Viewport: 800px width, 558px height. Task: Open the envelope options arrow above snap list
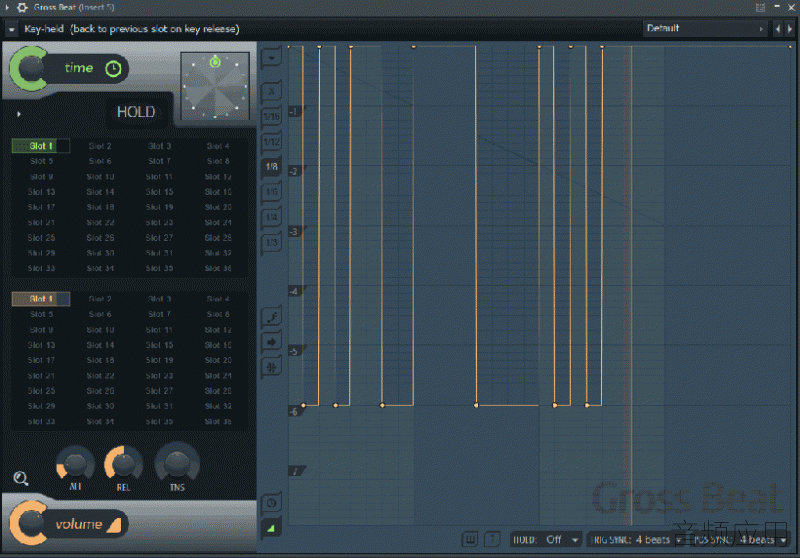coord(271,58)
